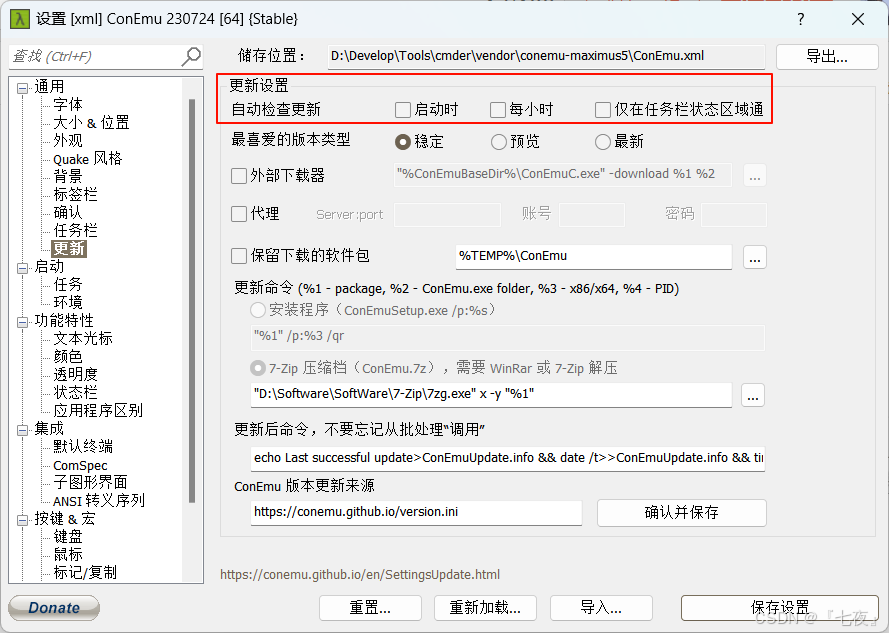Image resolution: width=889 pixels, height=633 pixels.
Task: Open the 鼠标 settings page
Action: click(68, 554)
